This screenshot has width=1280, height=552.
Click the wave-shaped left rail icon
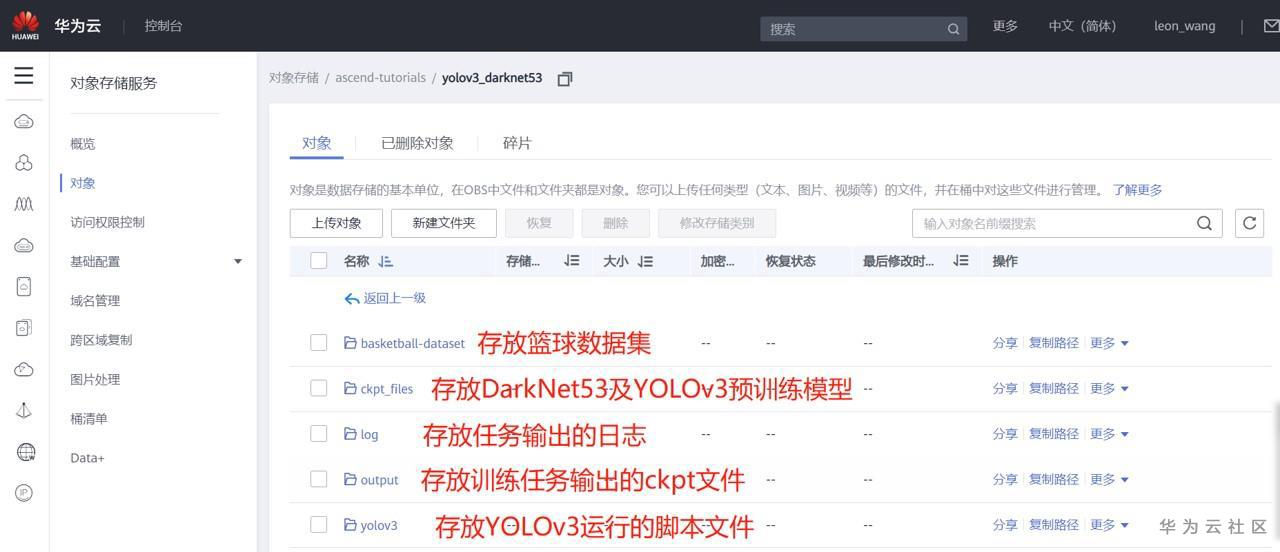point(24,204)
